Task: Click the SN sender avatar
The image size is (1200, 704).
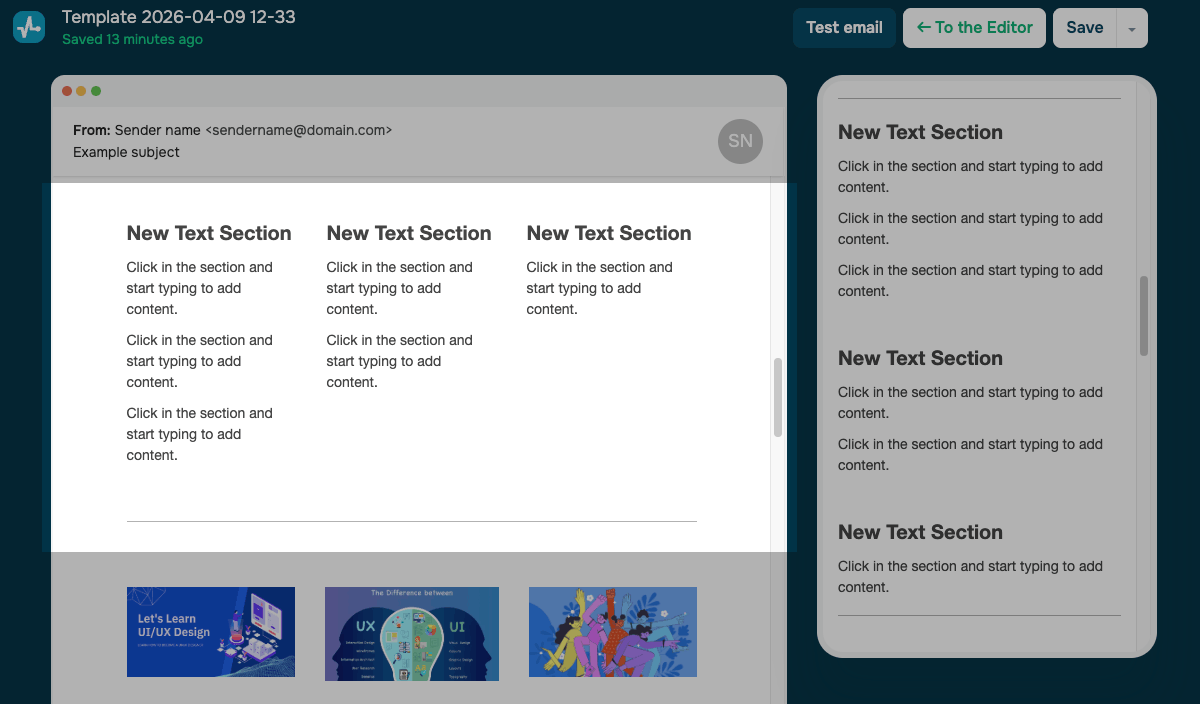Action: 740,141
